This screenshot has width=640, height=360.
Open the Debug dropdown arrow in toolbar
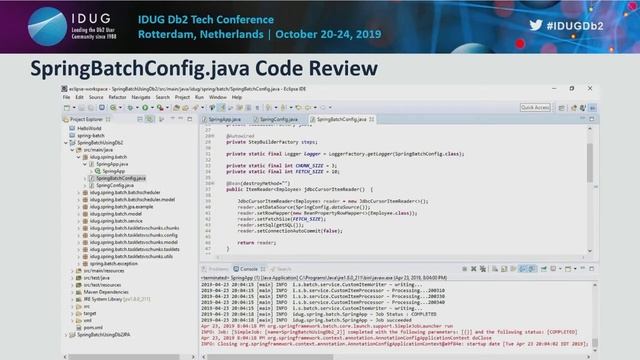coord(137,108)
